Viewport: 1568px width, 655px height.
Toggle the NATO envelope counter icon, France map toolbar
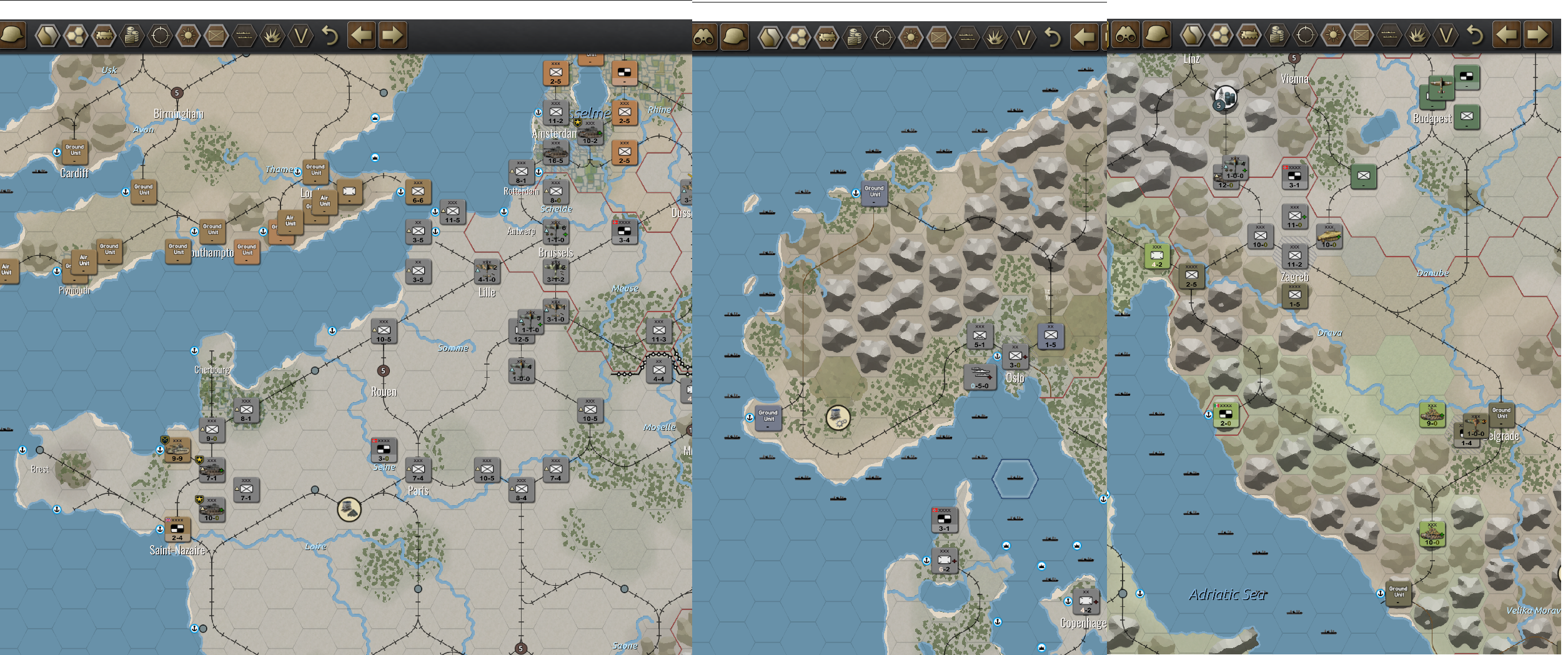tap(216, 36)
